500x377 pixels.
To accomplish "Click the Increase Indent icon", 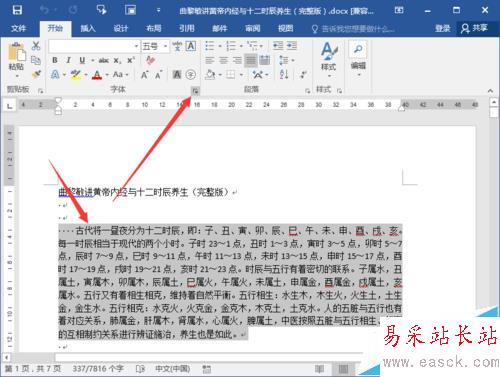I will (x=292, y=46).
